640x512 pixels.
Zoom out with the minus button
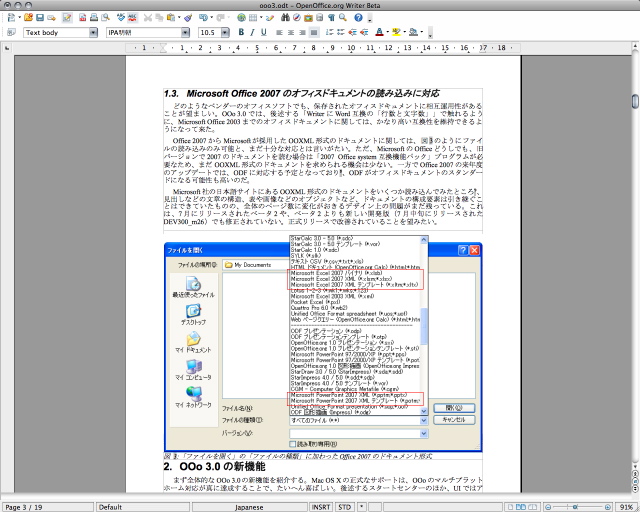[x=548, y=507]
